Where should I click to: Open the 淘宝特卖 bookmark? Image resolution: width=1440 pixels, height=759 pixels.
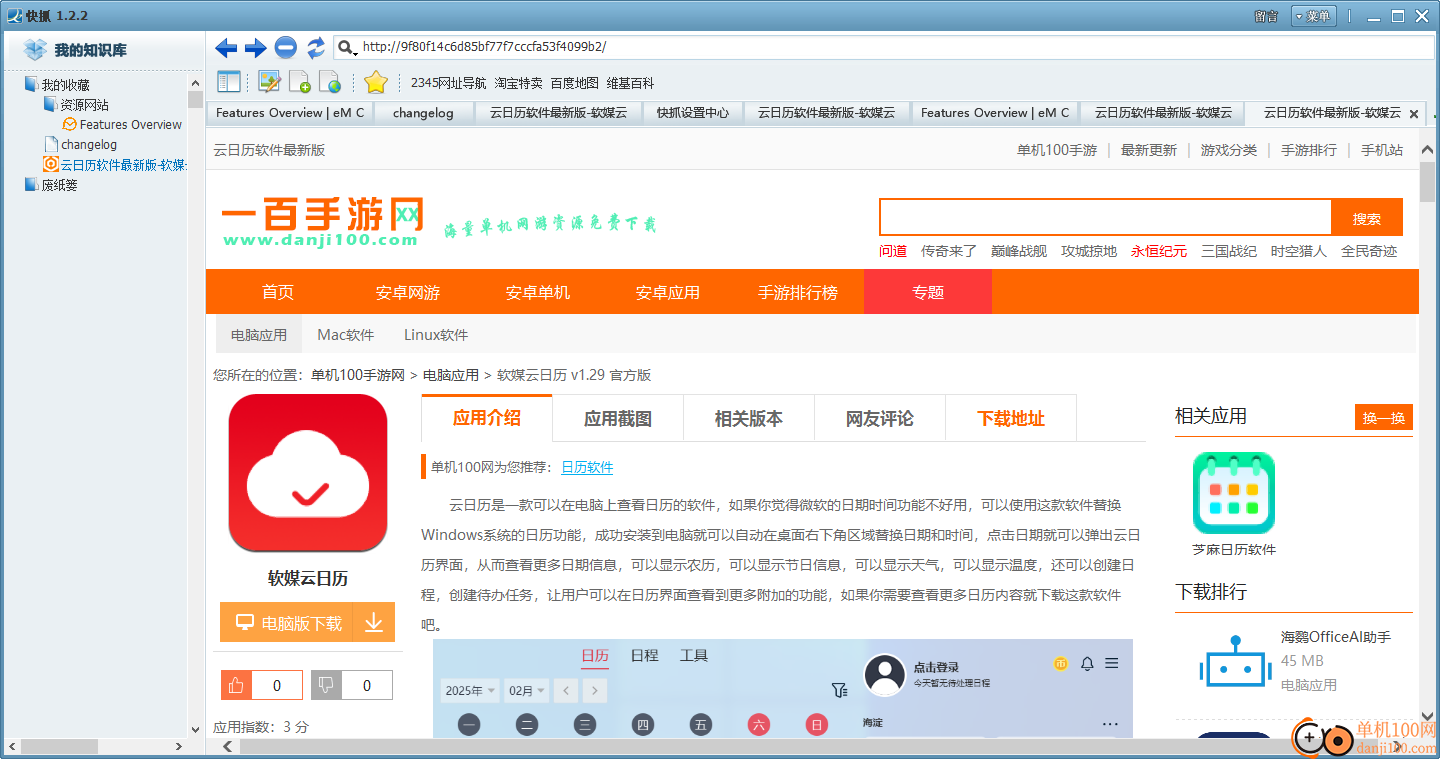tap(518, 83)
